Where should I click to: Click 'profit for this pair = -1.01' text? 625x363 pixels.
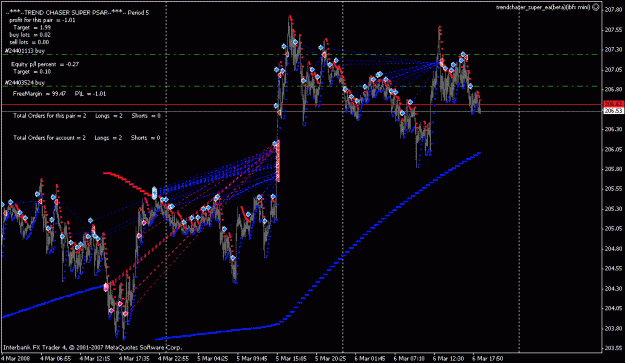[42, 20]
